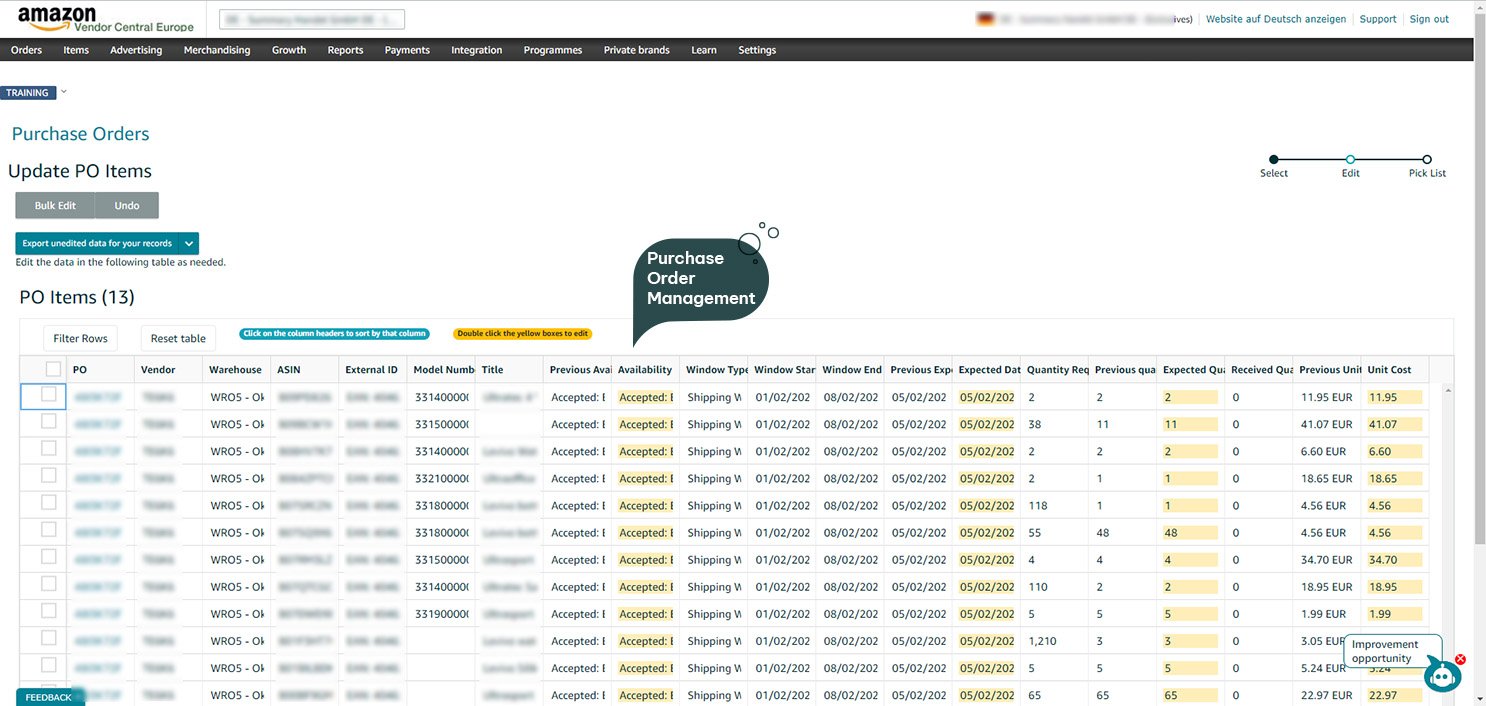Click the Pick List step circle
1486x706 pixels.
point(1427,159)
